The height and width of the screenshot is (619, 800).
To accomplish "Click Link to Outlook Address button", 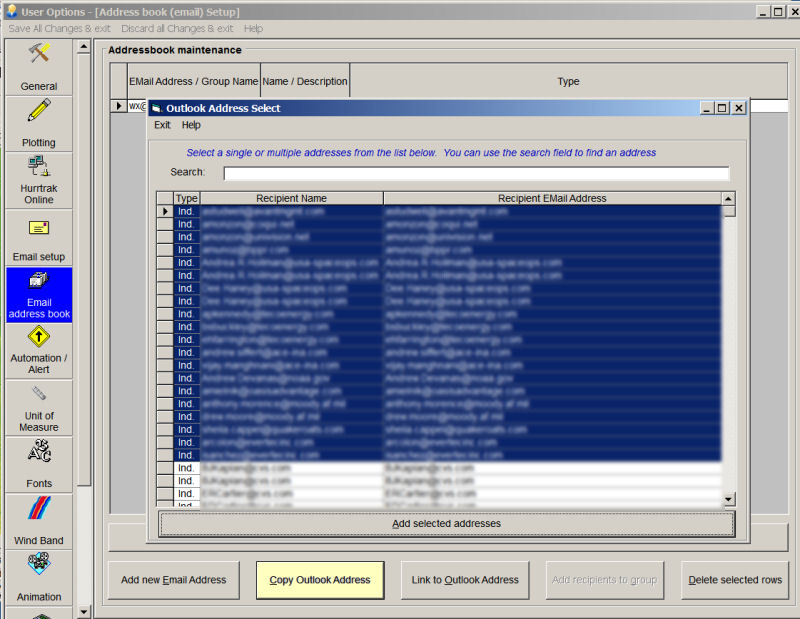I will click(x=465, y=580).
